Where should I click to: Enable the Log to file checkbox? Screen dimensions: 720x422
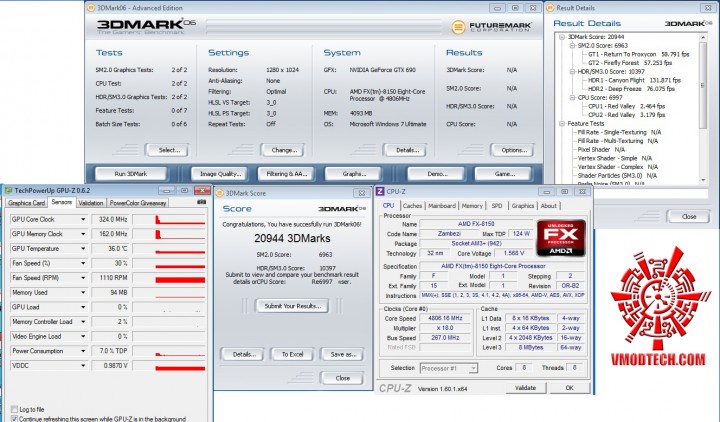(14, 409)
